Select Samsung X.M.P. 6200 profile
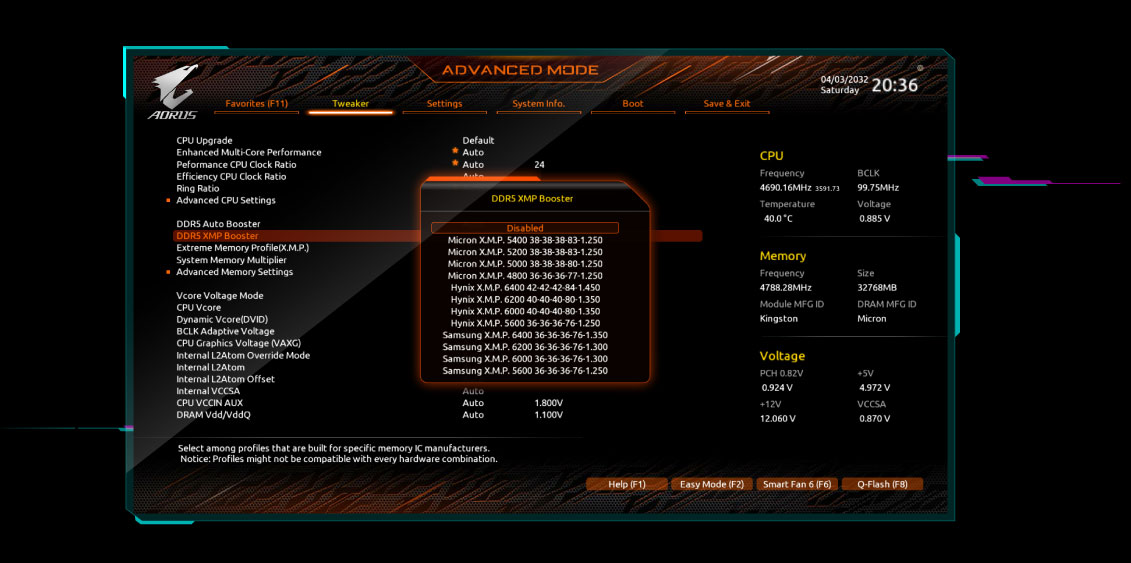Screen dimensions: 1131x563 [x=525, y=347]
